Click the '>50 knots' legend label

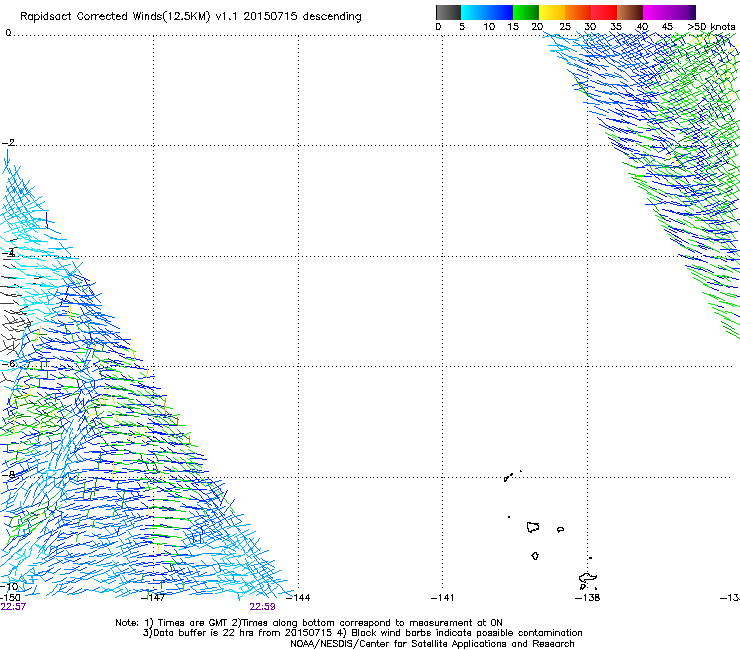pos(711,27)
